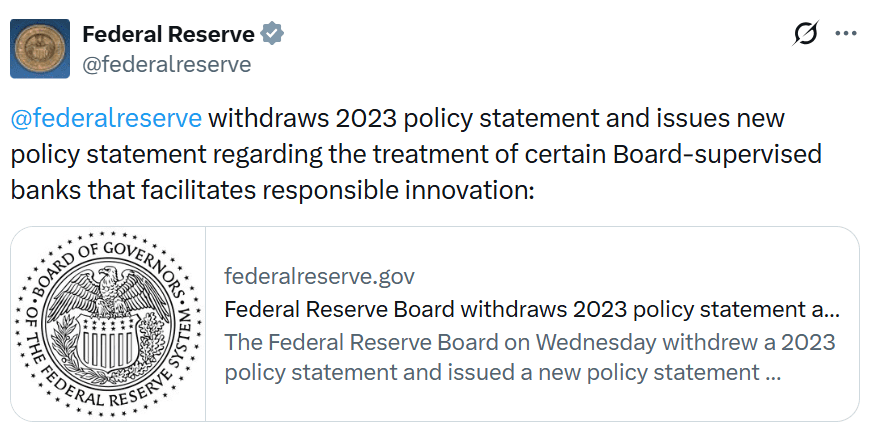Expand the truncated ellipsis ending the card headline
Viewport: 869px width, 430px height.
tap(834, 309)
